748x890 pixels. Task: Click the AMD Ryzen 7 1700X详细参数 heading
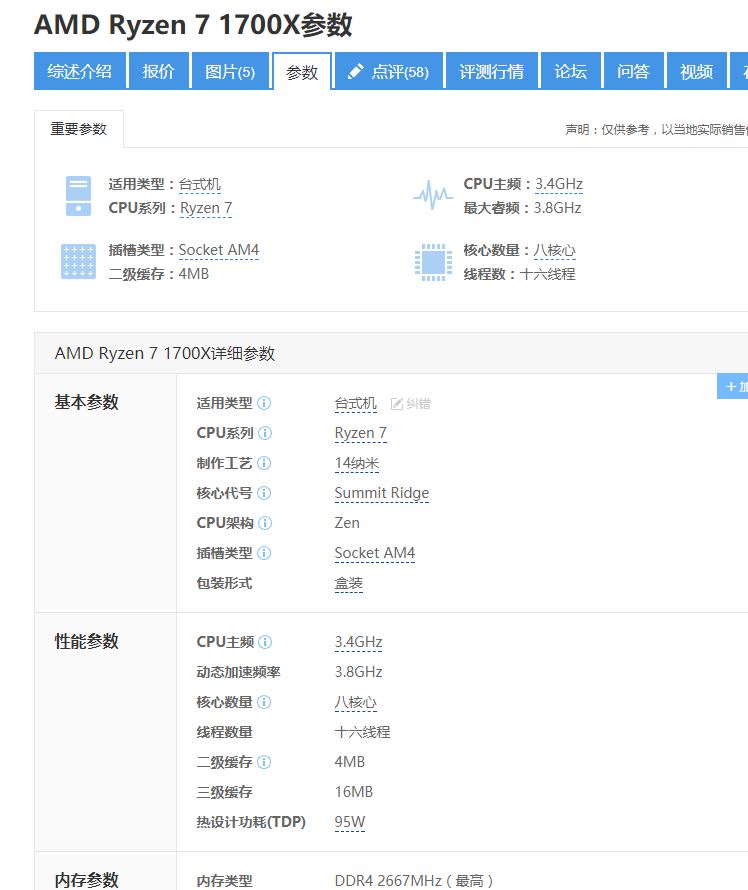pyautogui.click(x=165, y=354)
